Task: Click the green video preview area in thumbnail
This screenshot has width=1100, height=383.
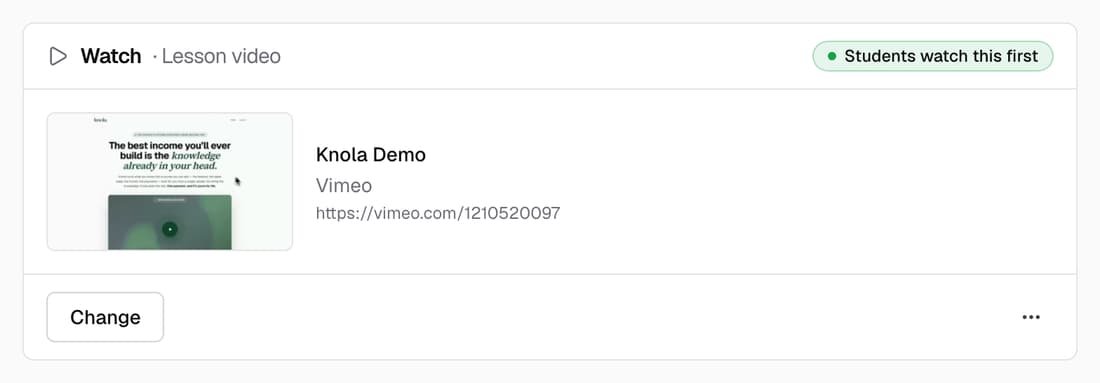Action: tap(170, 222)
